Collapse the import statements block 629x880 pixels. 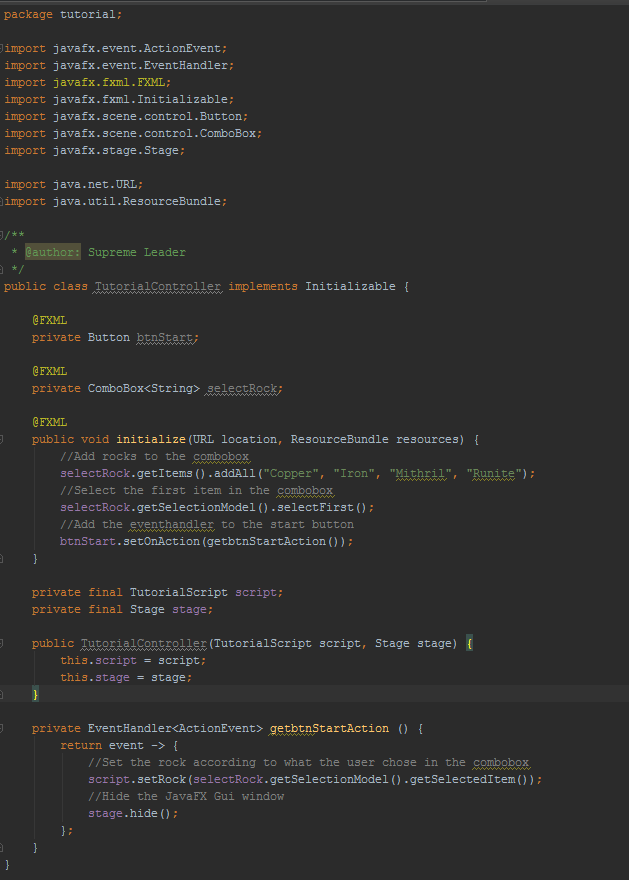[x=2, y=48]
